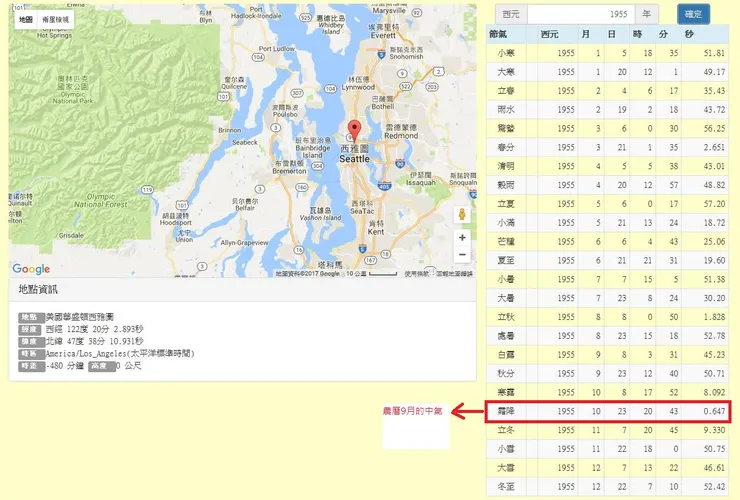
Task: Click the seconds value 52.42 in 冬至 row
Action: 714,487
